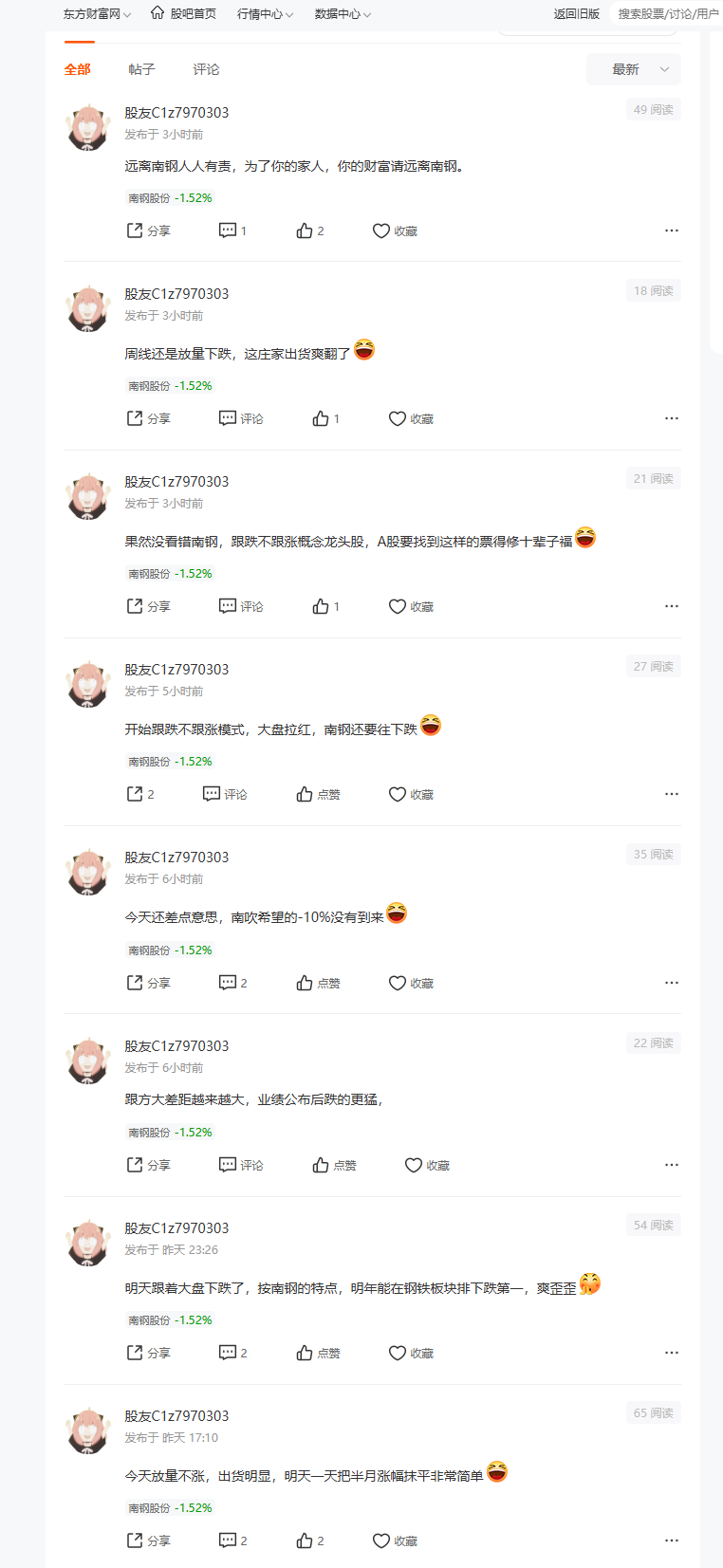Click the more options dots on first post
The height and width of the screenshot is (1568, 723).
pyautogui.click(x=672, y=231)
